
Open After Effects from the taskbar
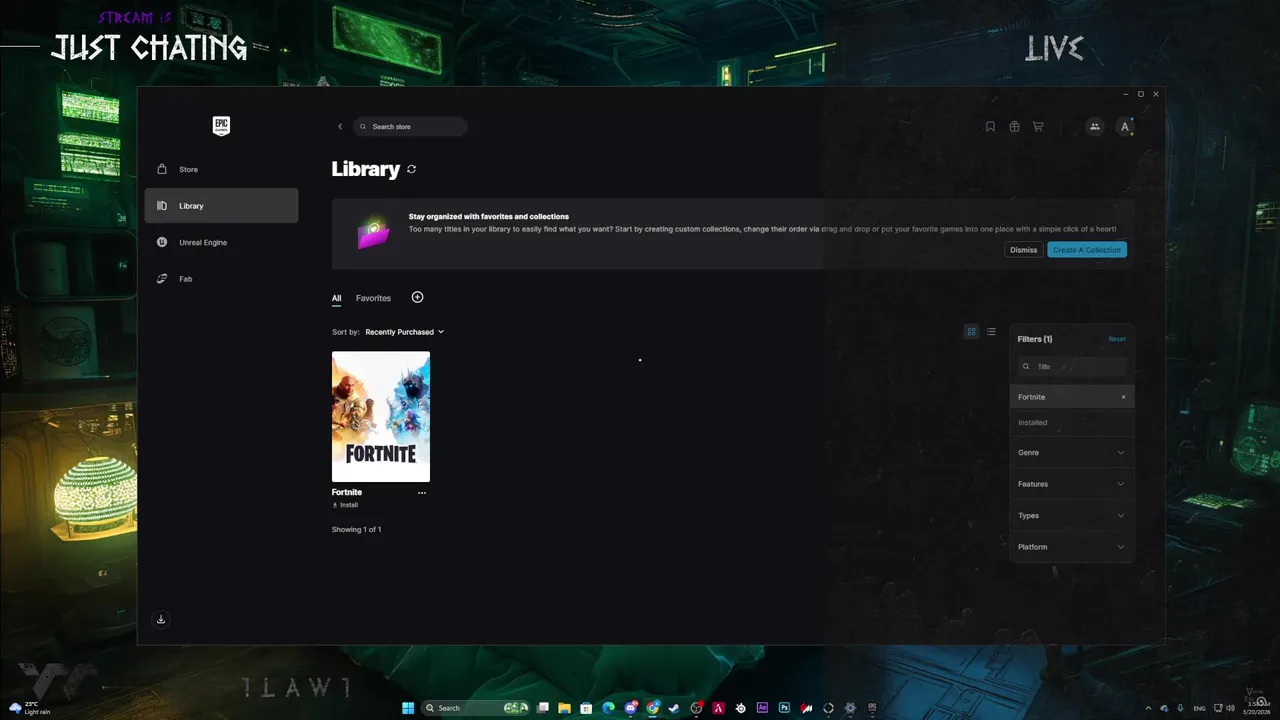click(762, 708)
